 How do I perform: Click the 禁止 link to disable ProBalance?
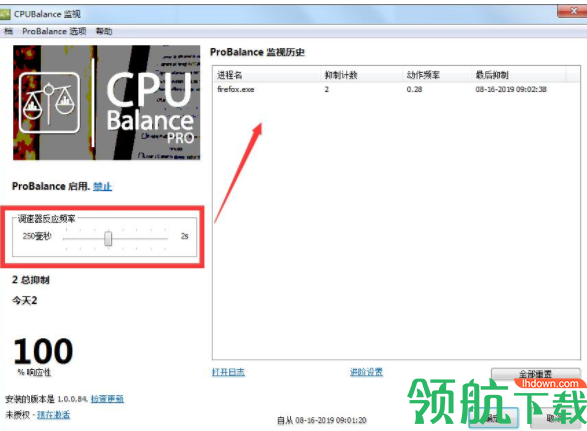102,186
